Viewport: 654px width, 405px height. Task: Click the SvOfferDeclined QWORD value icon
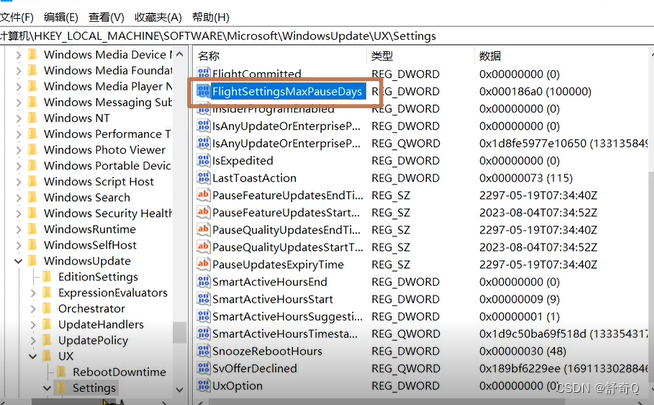pyautogui.click(x=203, y=368)
